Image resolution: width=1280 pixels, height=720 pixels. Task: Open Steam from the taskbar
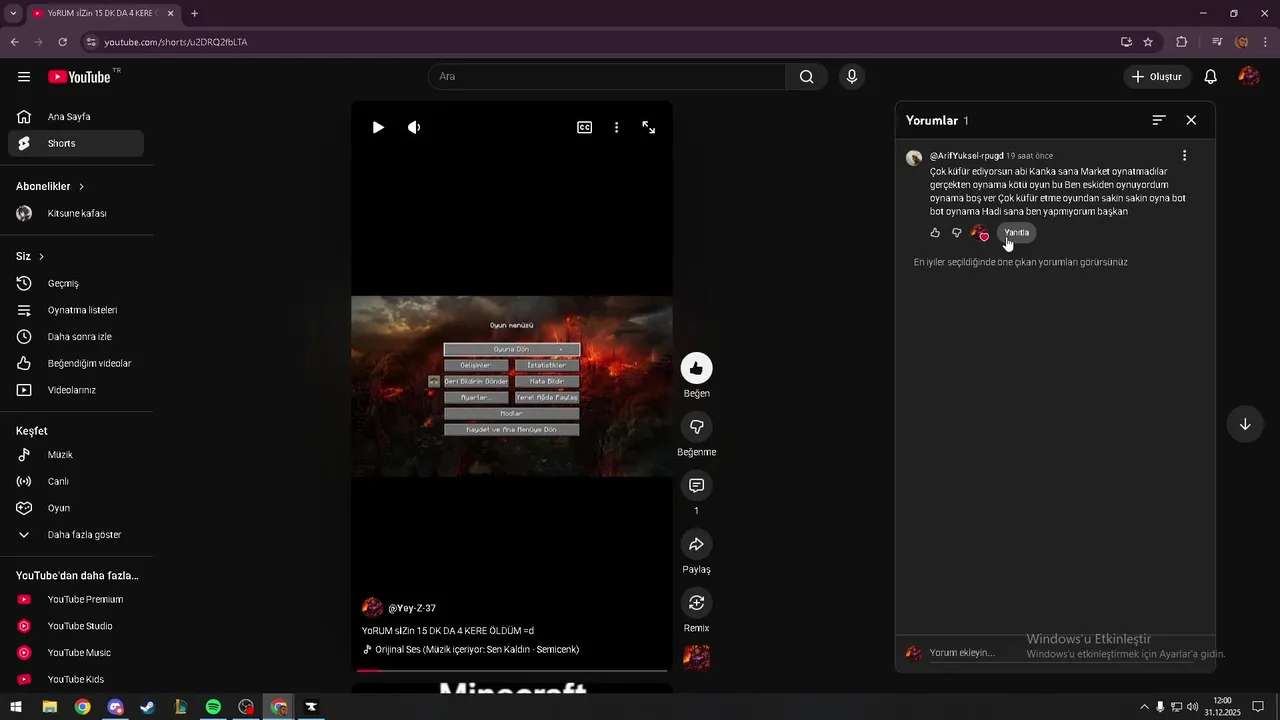pos(147,707)
